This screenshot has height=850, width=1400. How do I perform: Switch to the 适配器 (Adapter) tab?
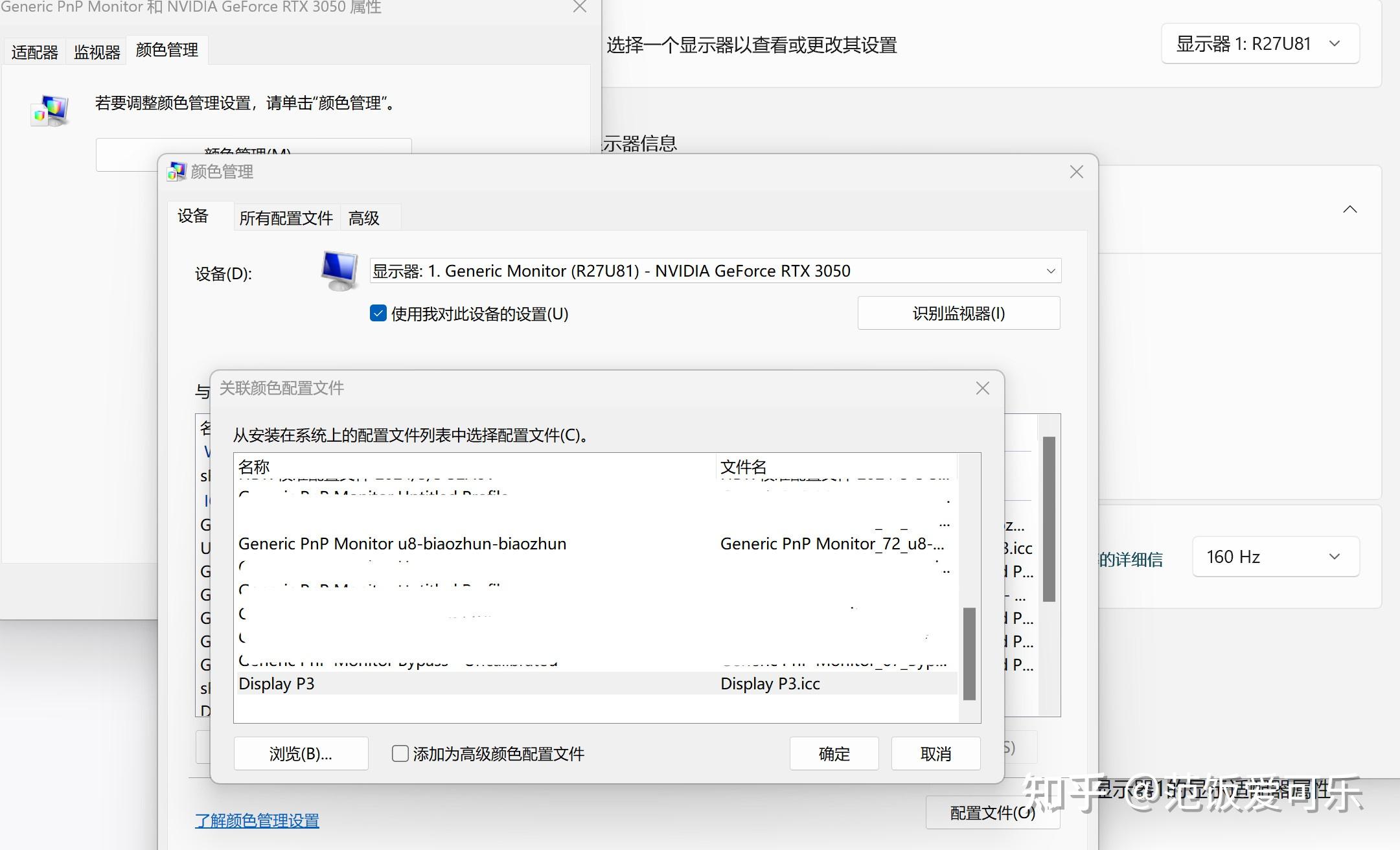(35, 52)
